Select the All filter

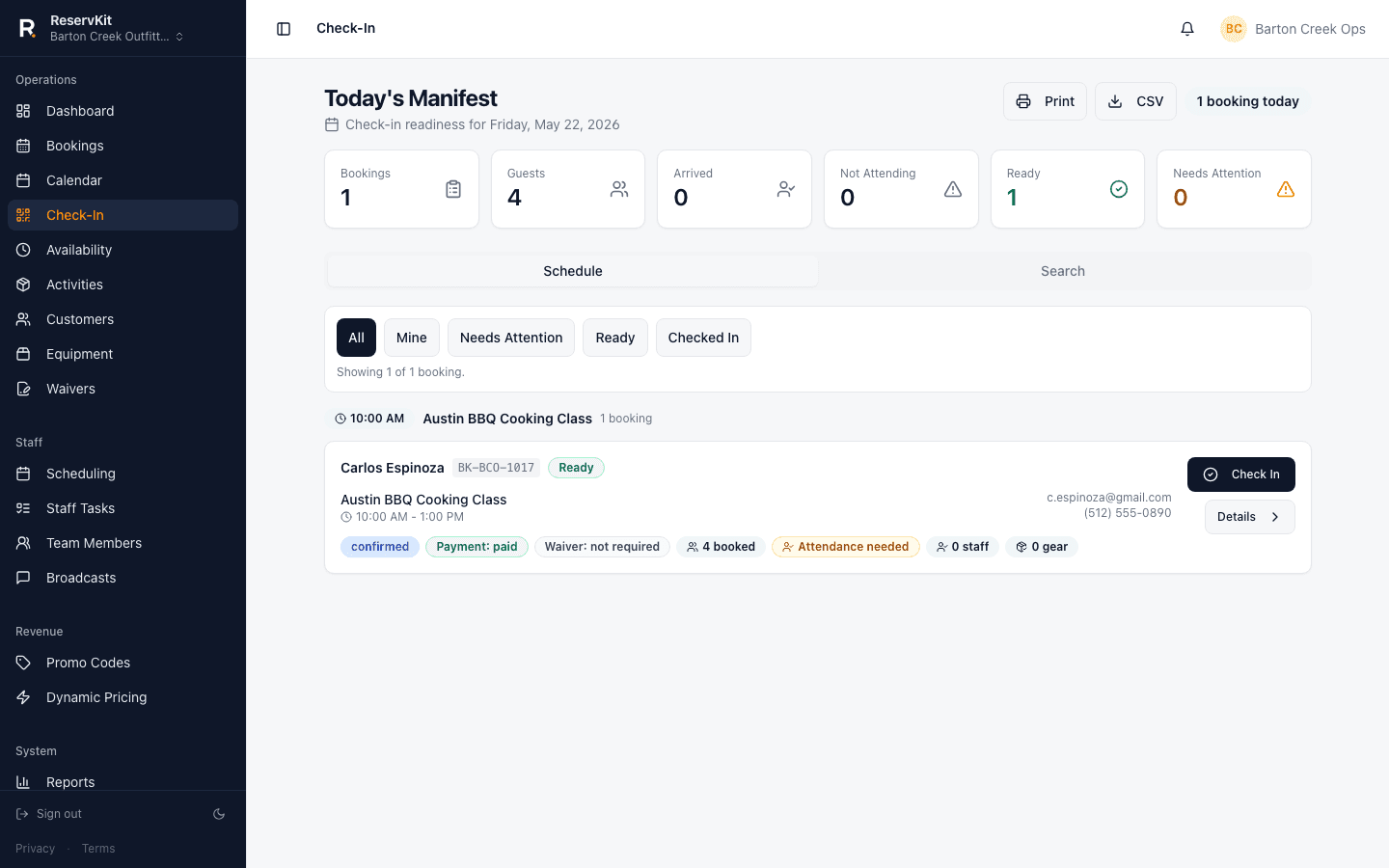coord(356,338)
